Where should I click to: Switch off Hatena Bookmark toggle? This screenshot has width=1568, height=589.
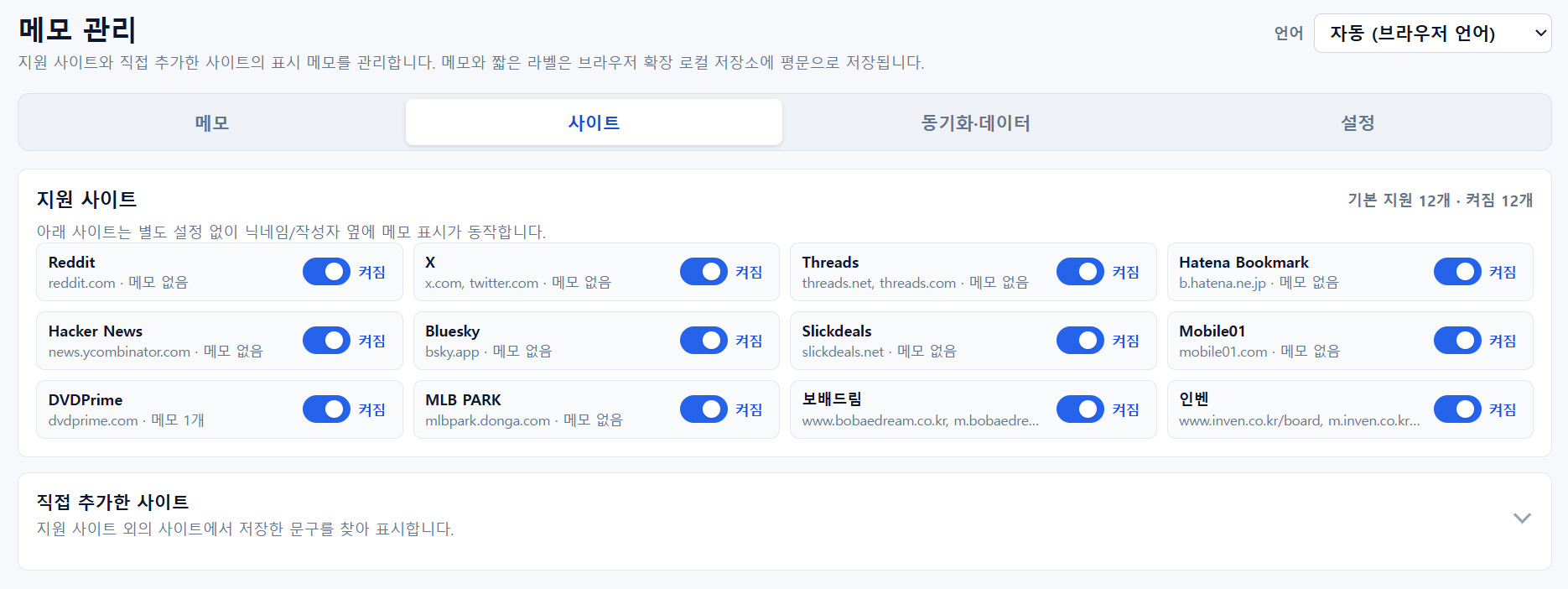(x=1457, y=272)
